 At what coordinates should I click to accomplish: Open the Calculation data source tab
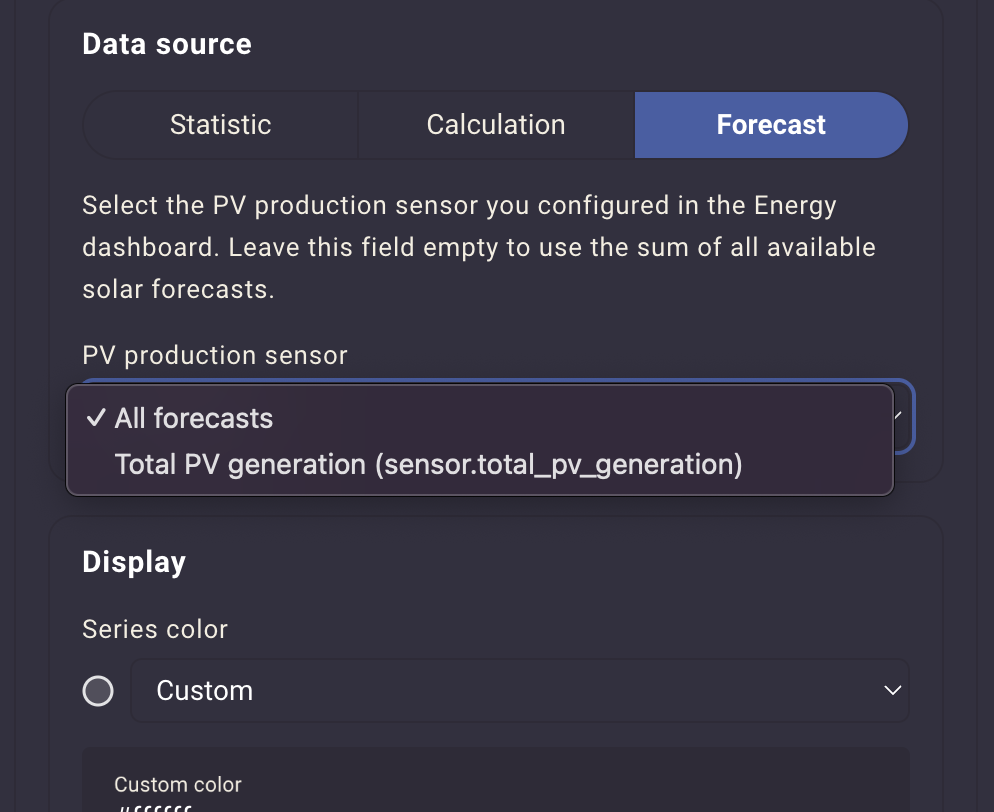(496, 125)
